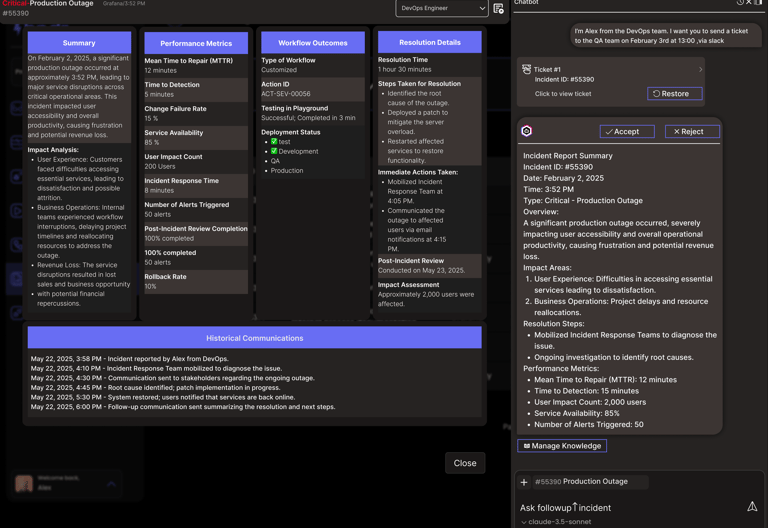Click the 'Change Failure Rate' metric label
The height and width of the screenshot is (528, 768).
coord(175,109)
